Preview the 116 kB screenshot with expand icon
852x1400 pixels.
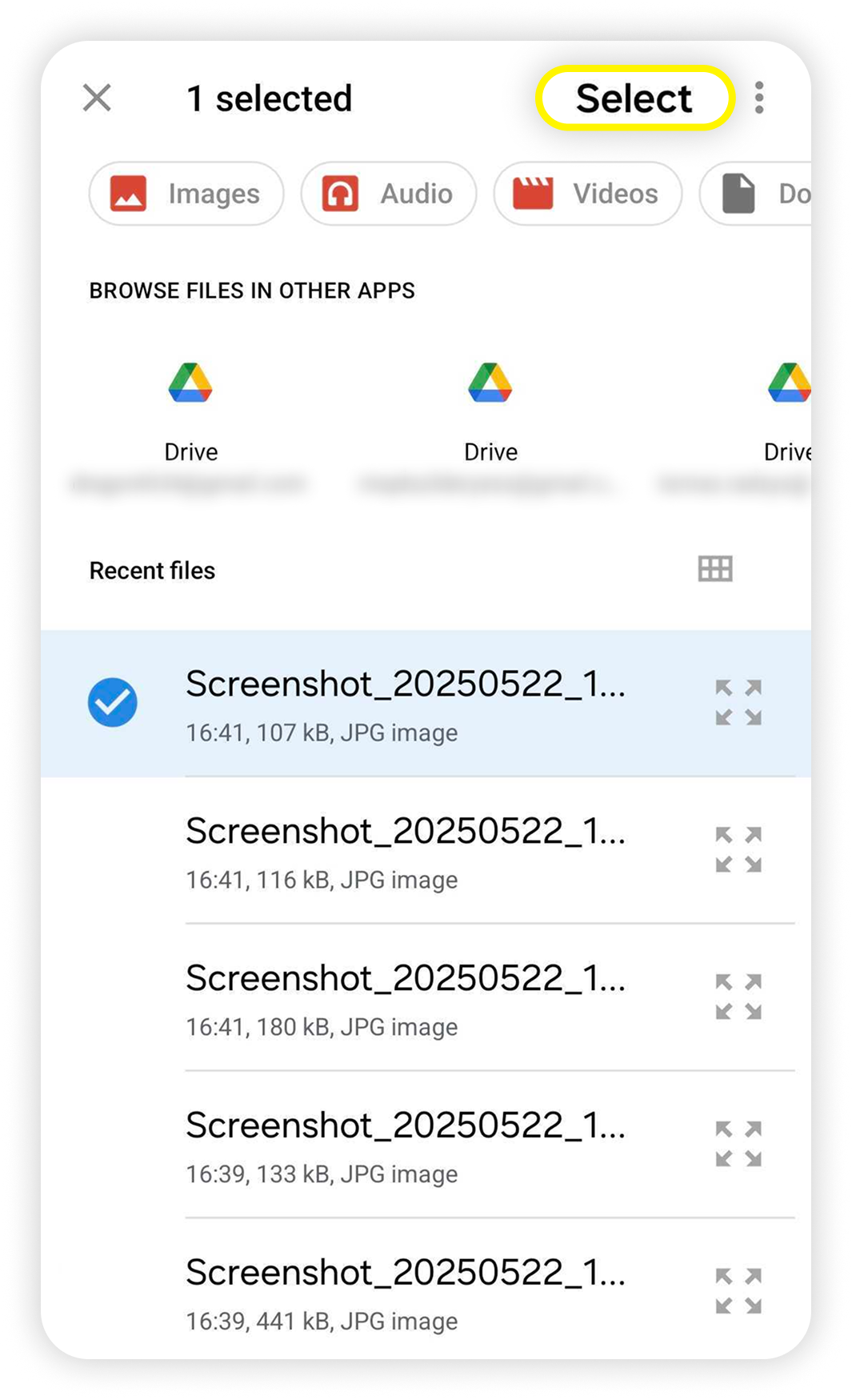coord(738,850)
